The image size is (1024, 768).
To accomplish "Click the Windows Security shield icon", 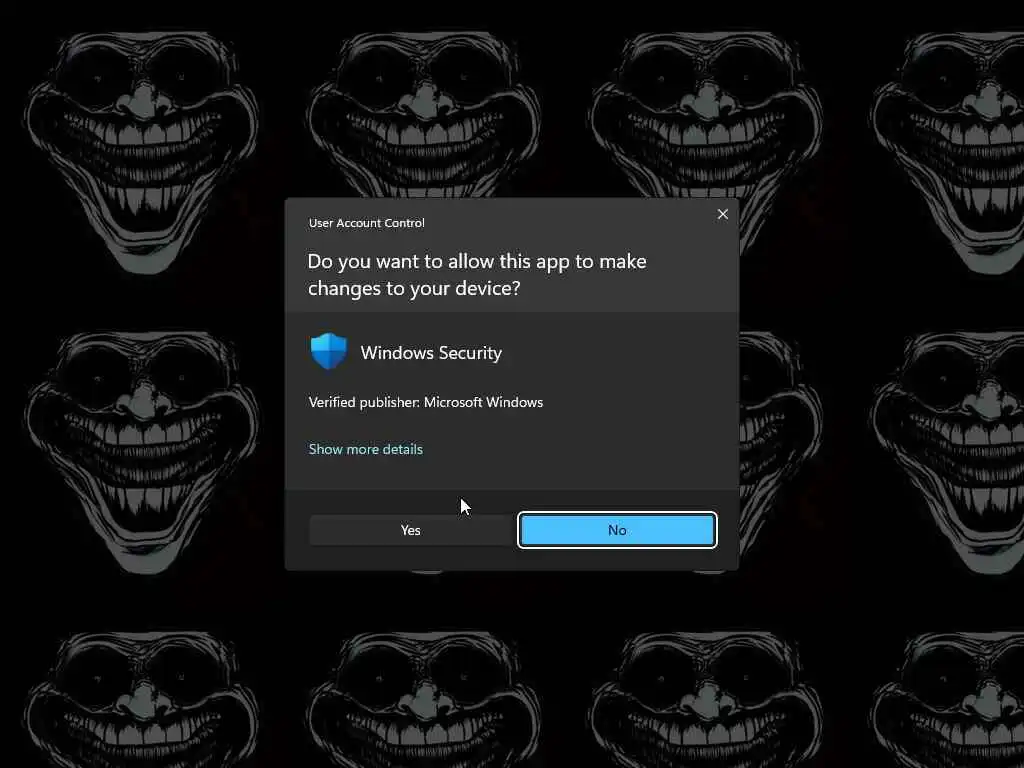I will [x=328, y=351].
